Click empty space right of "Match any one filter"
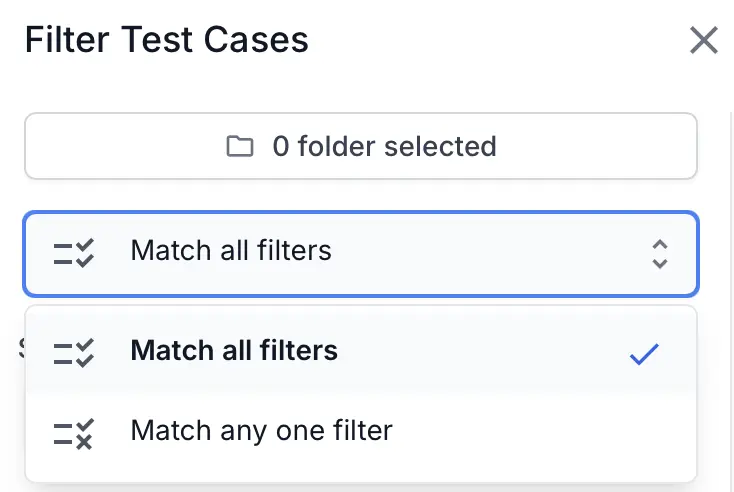 coord(540,432)
